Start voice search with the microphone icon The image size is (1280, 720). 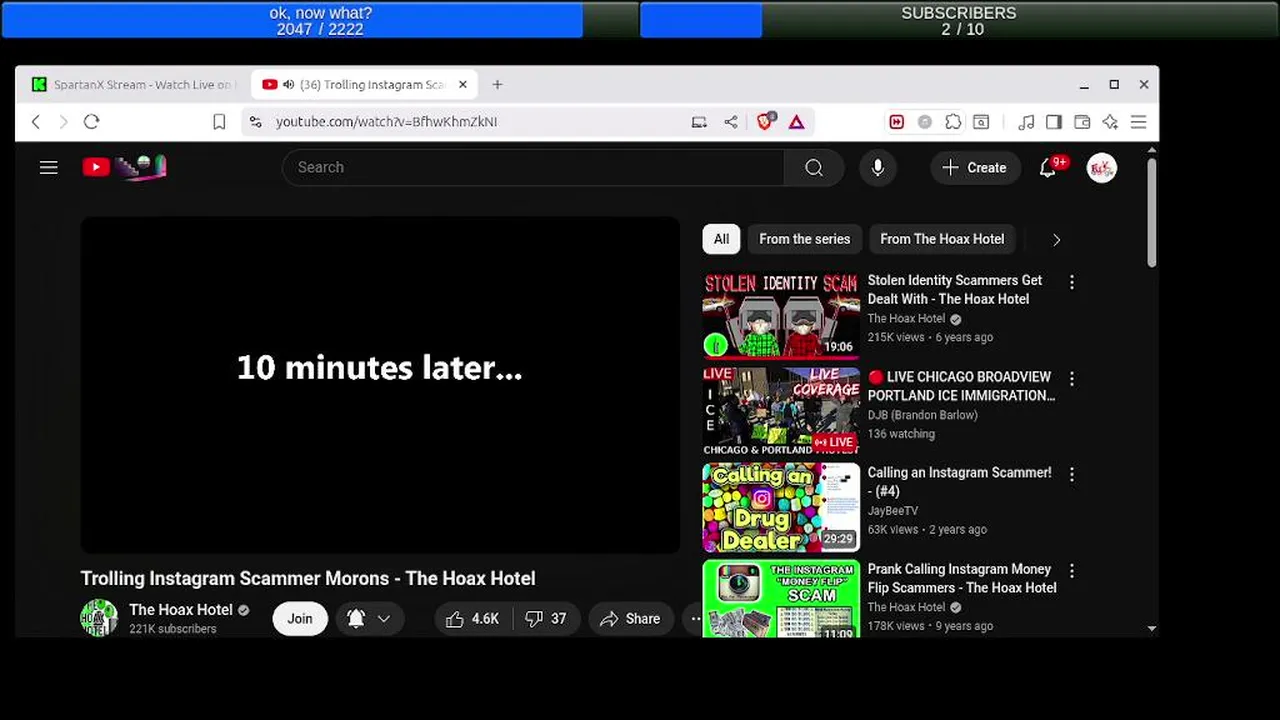[x=878, y=168]
